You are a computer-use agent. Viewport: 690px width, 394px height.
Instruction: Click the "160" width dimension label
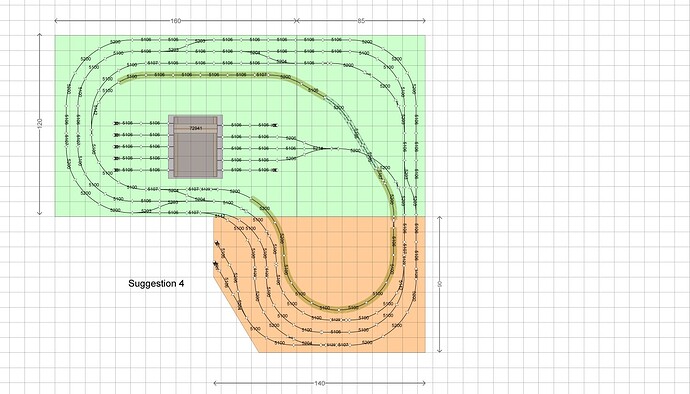tap(176, 21)
